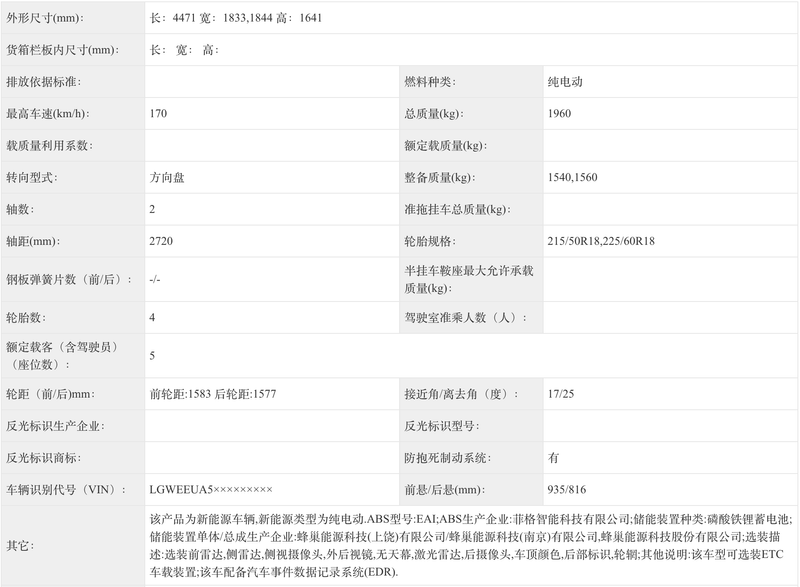Select the fuel type value 纯电动

(x=565, y=82)
